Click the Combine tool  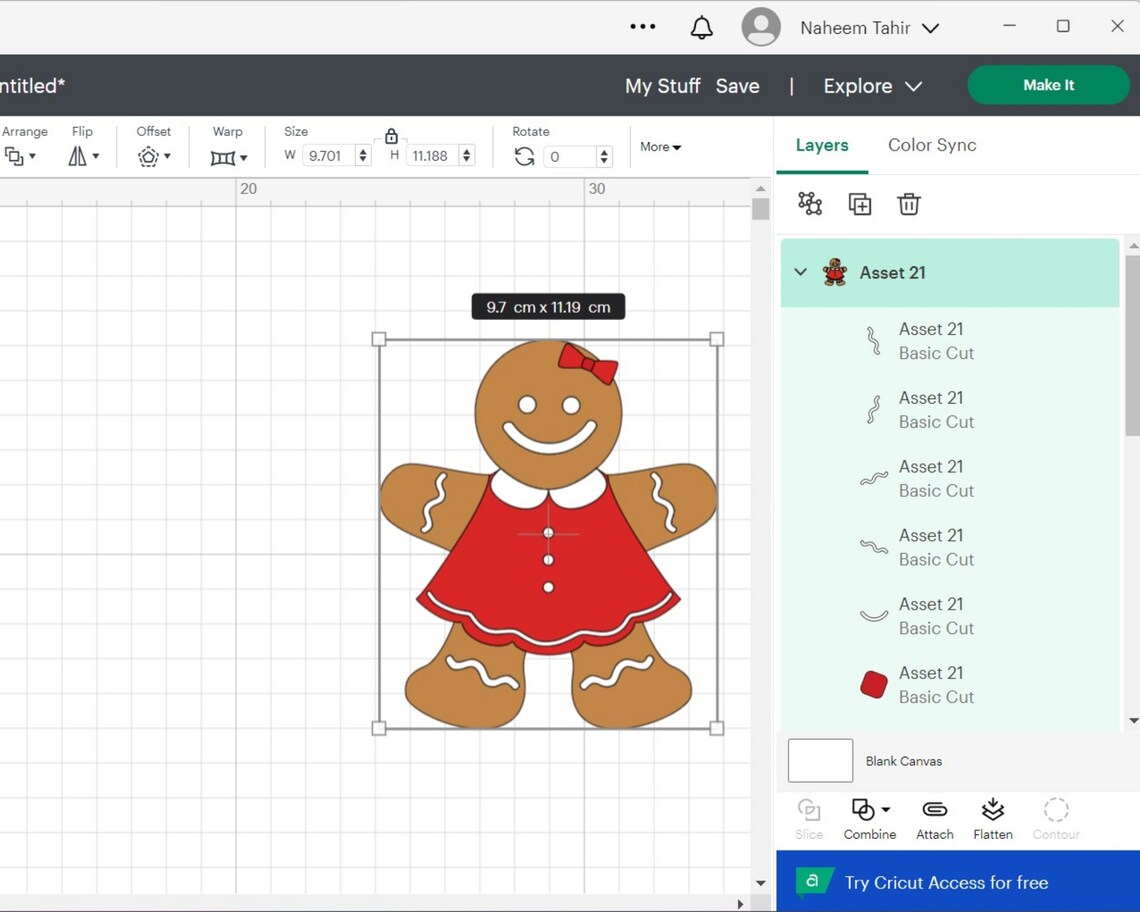click(x=866, y=817)
